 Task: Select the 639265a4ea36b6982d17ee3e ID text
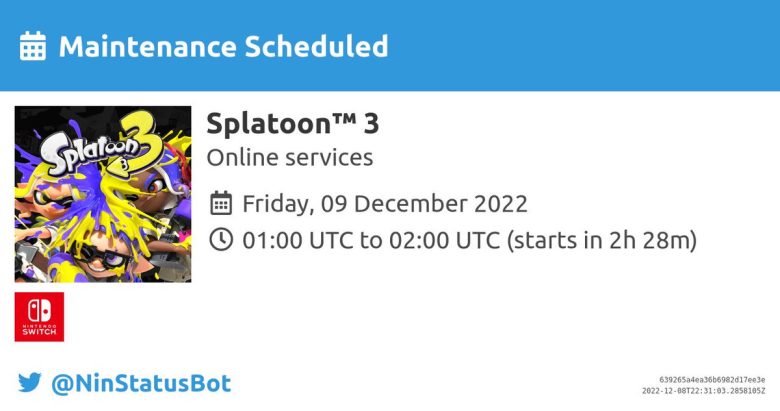tap(706, 380)
